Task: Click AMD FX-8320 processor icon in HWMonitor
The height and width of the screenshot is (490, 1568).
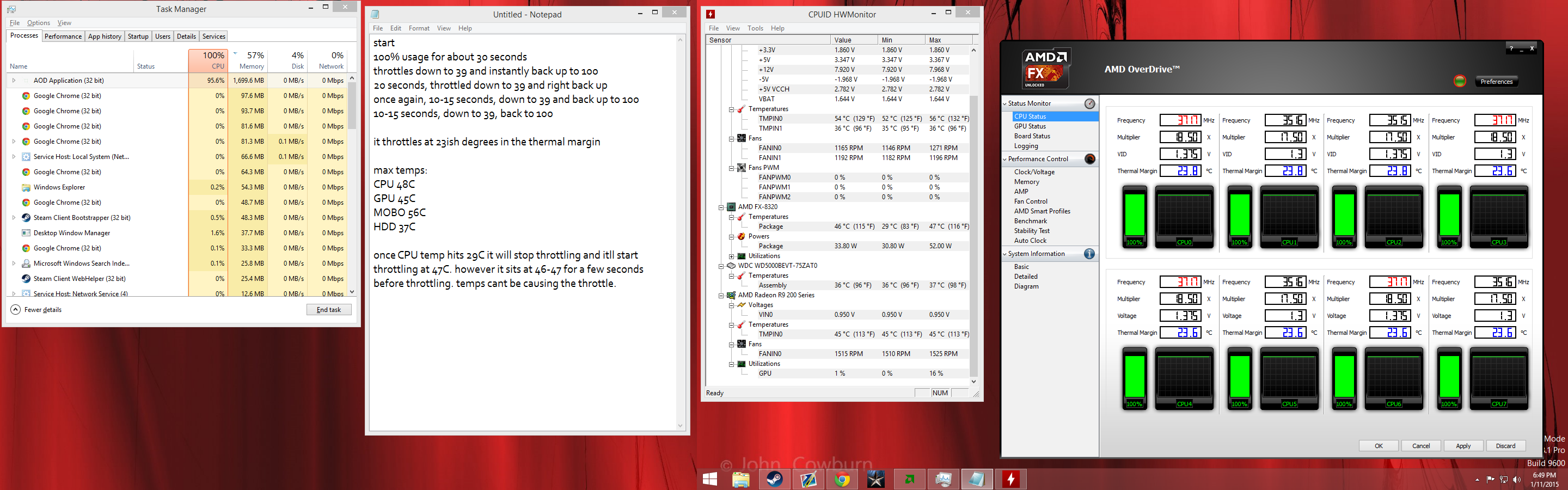Action: tap(731, 207)
